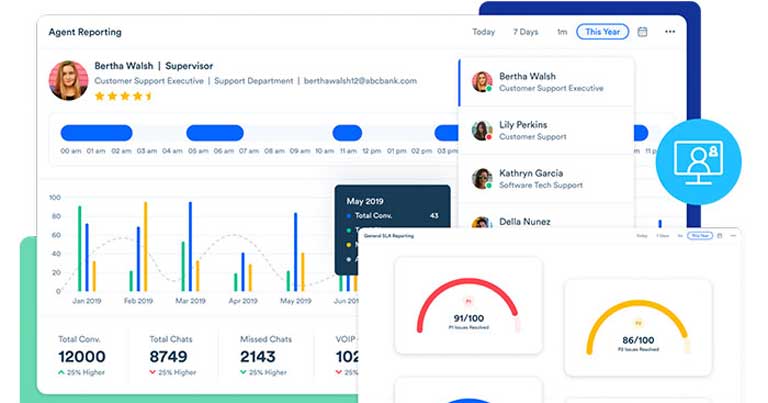Viewport: 768px width, 403px height.
Task: Select This Year in General SLA Reporting
Action: [x=700, y=236]
